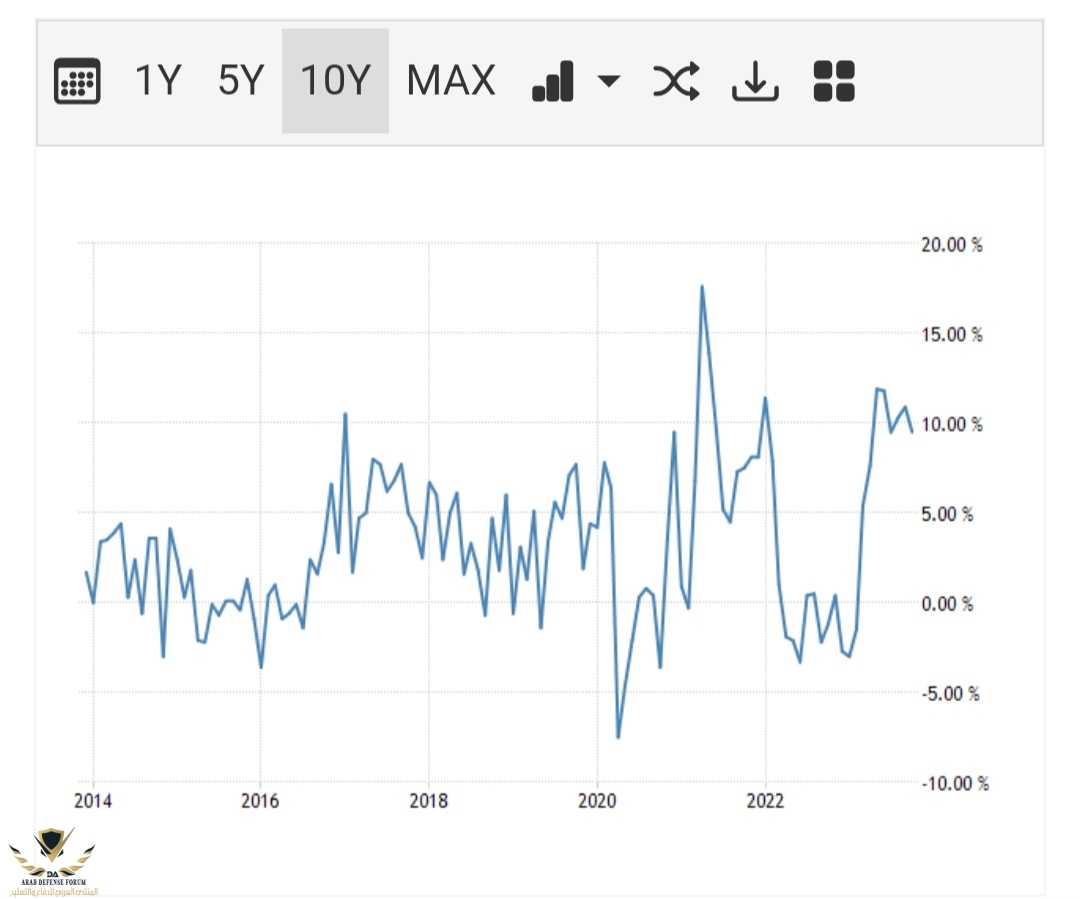The width and height of the screenshot is (1080, 899).
Task: Expand the chart type dropdown arrow
Action: click(608, 80)
